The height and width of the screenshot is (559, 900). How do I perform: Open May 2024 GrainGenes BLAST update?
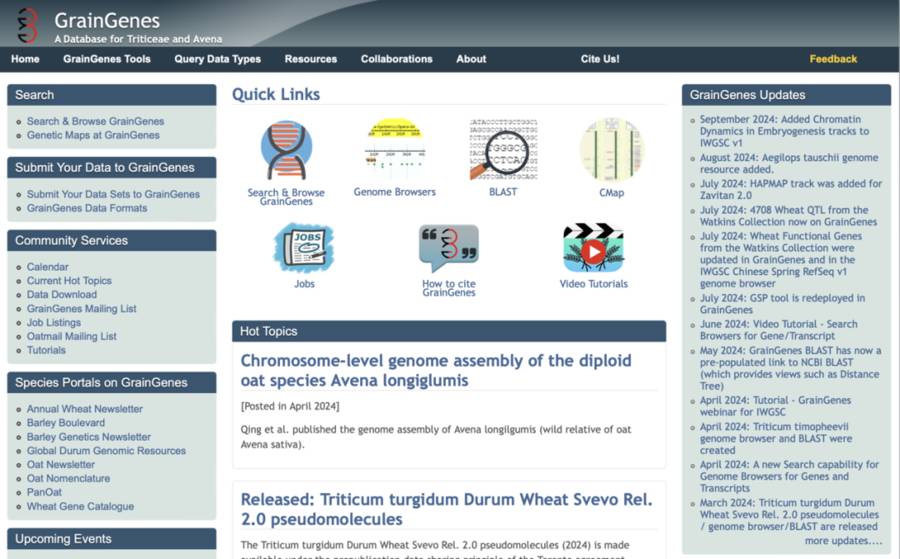[x=790, y=368]
